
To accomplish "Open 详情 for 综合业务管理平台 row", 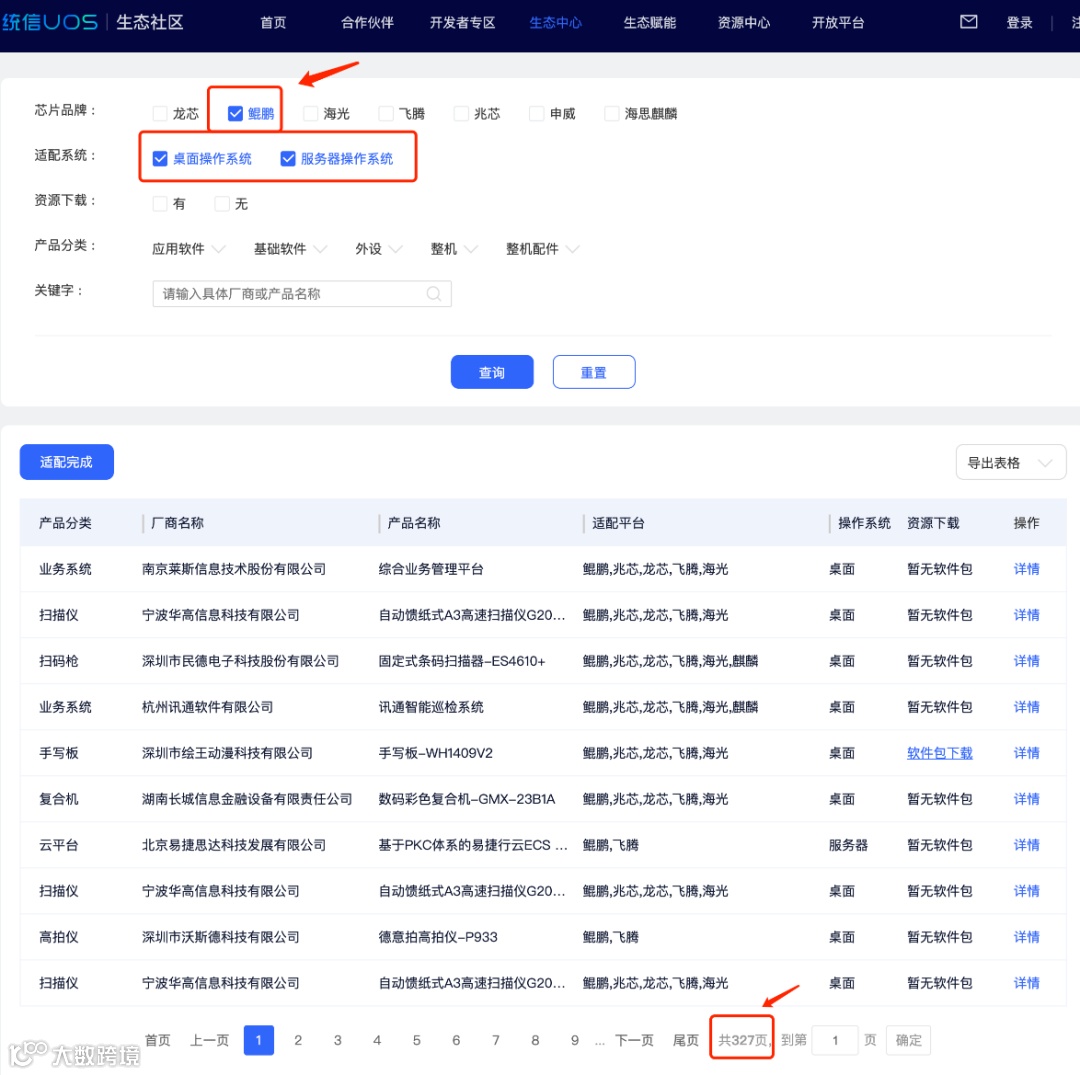I will coord(1026,570).
